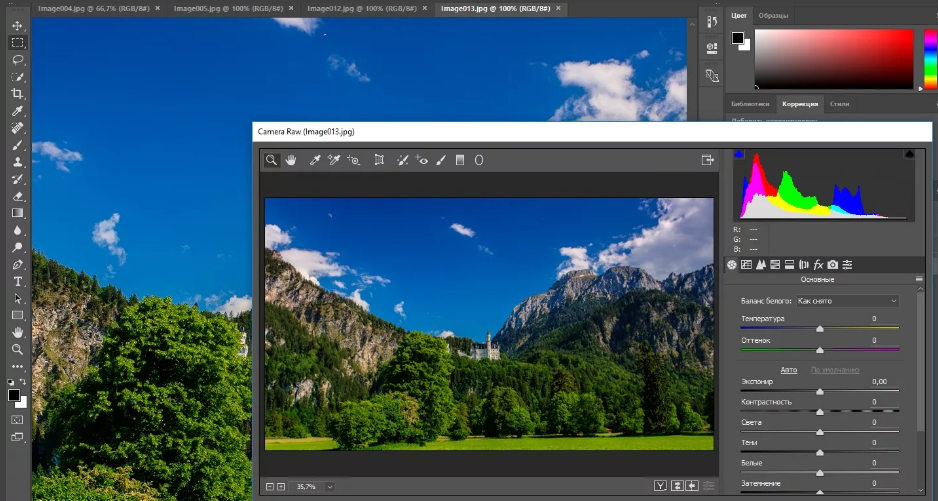Select the Zoom tool in Photoshop toolbar
Image resolution: width=938 pixels, height=501 pixels.
point(17,350)
